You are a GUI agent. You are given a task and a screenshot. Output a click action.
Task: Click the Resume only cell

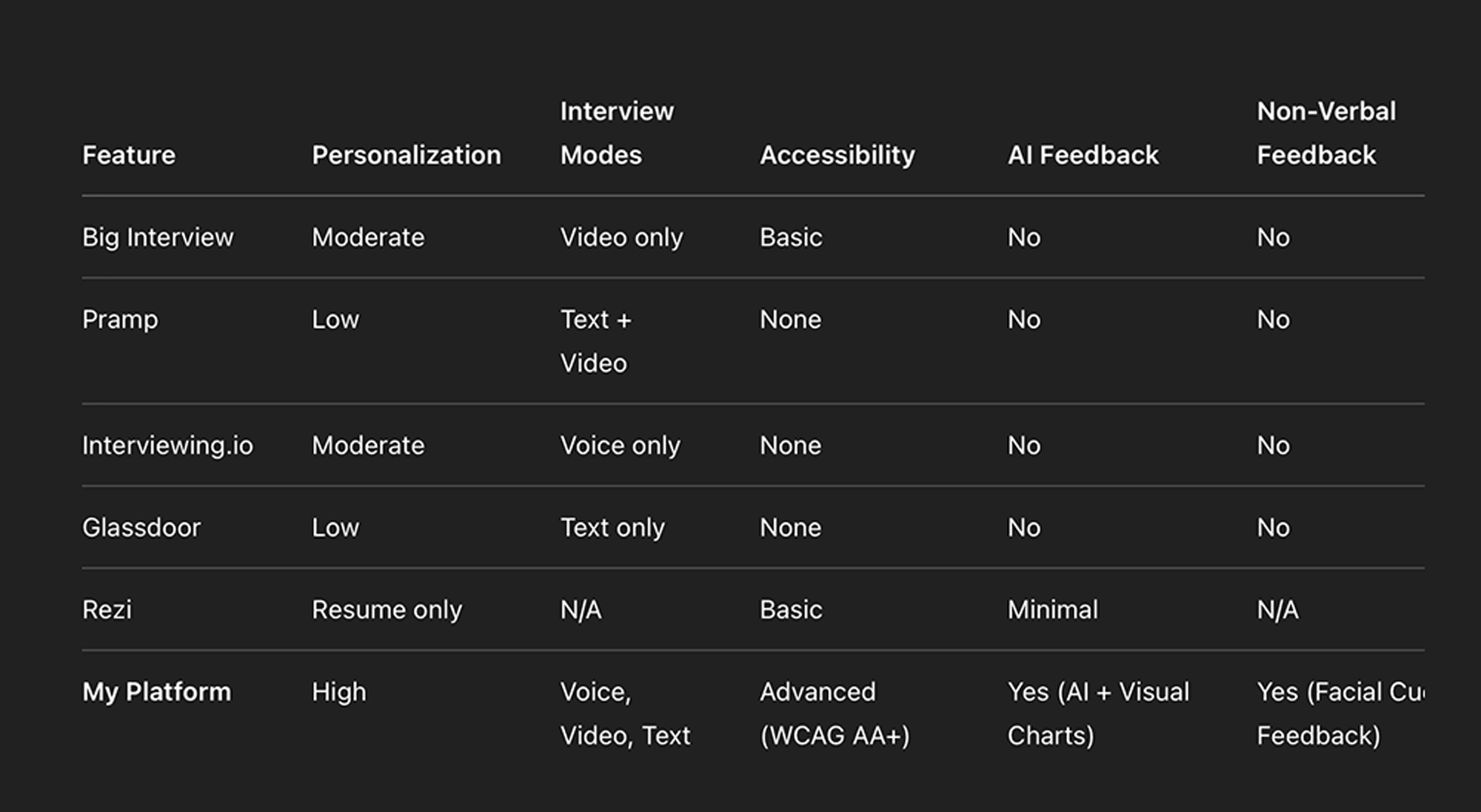coord(387,609)
